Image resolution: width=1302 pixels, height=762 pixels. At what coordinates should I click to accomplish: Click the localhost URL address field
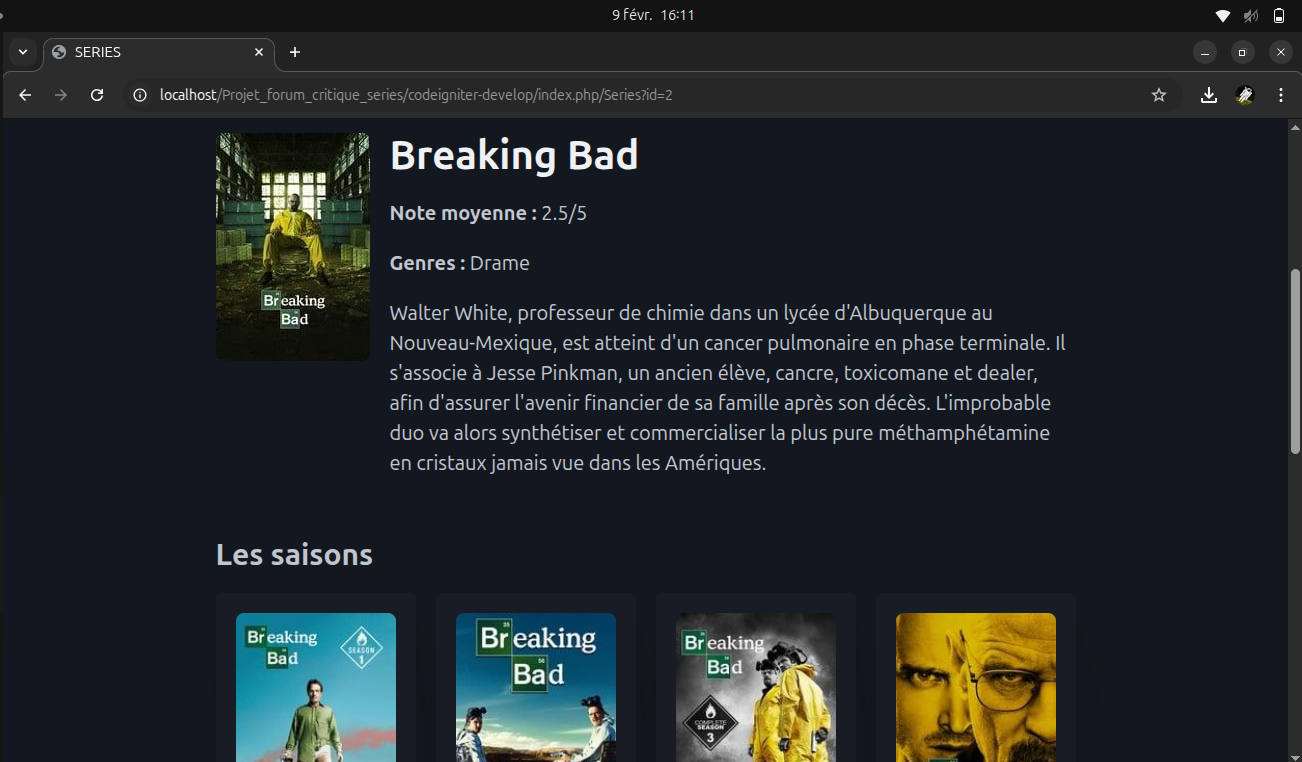650,95
